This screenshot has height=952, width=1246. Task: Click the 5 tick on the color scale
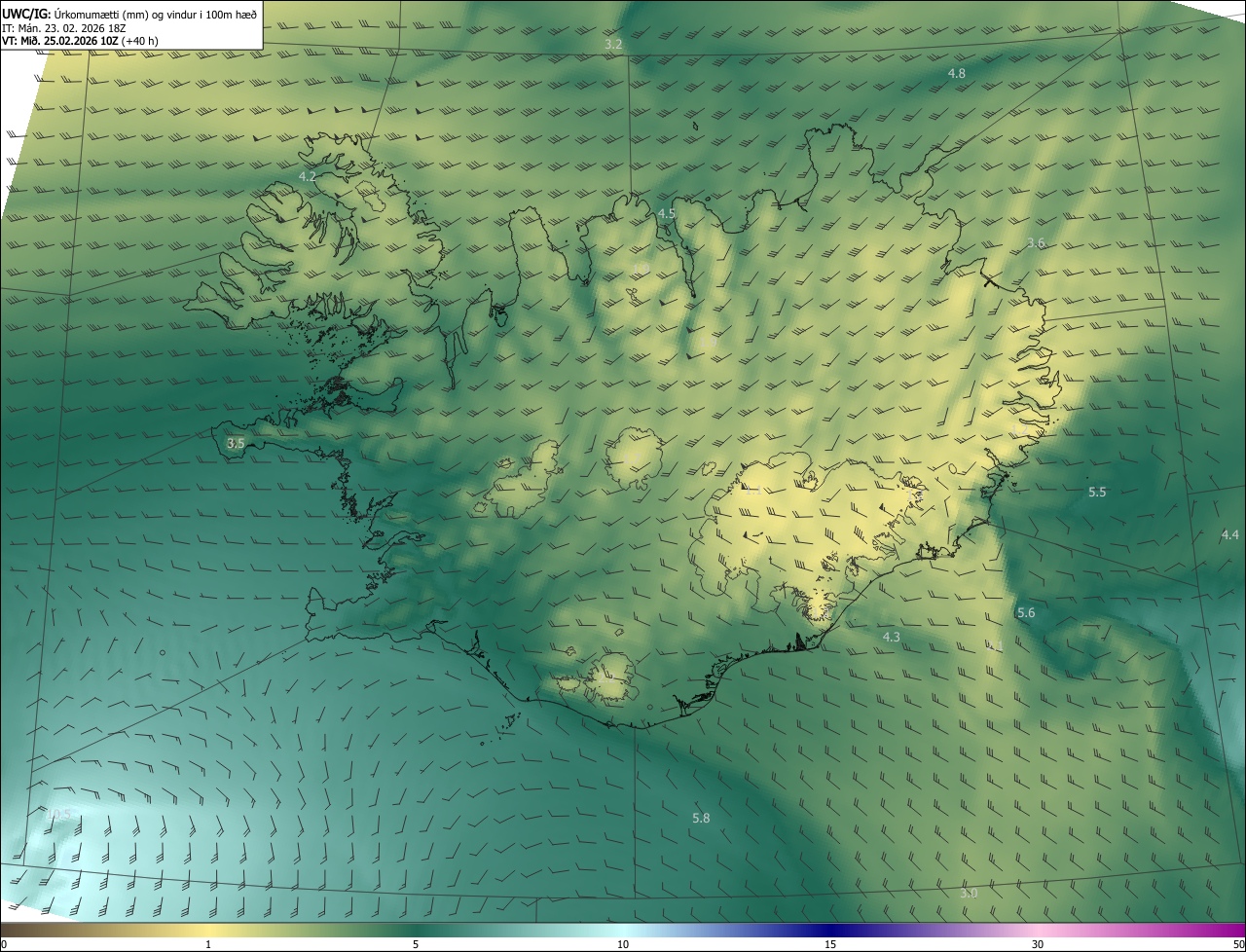tap(416, 945)
